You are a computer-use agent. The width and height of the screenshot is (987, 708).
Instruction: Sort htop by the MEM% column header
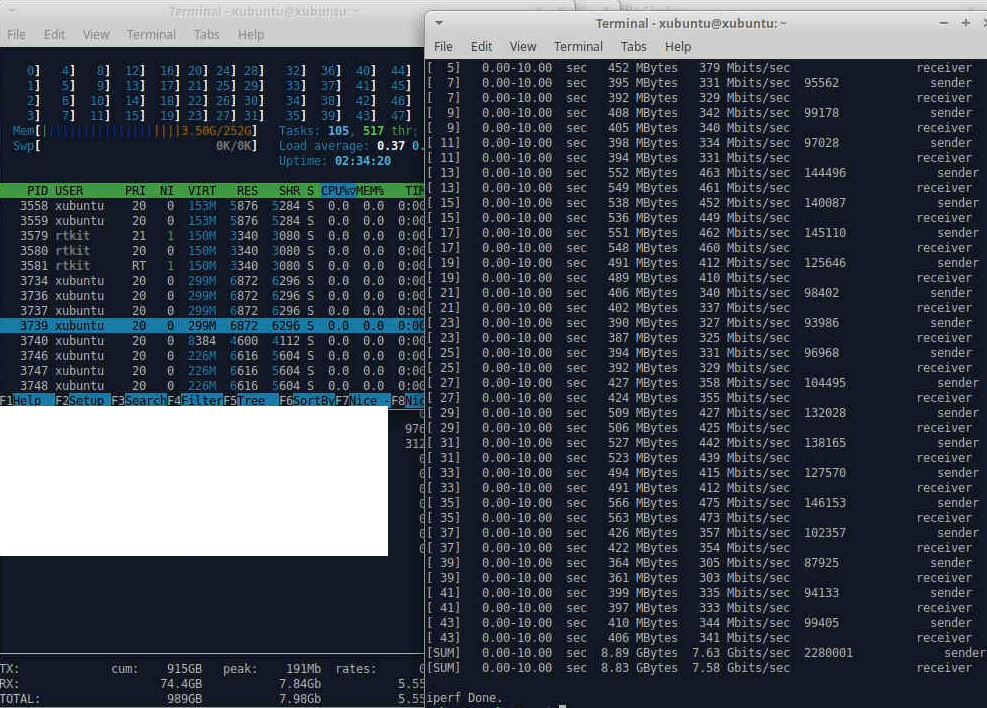pos(371,191)
